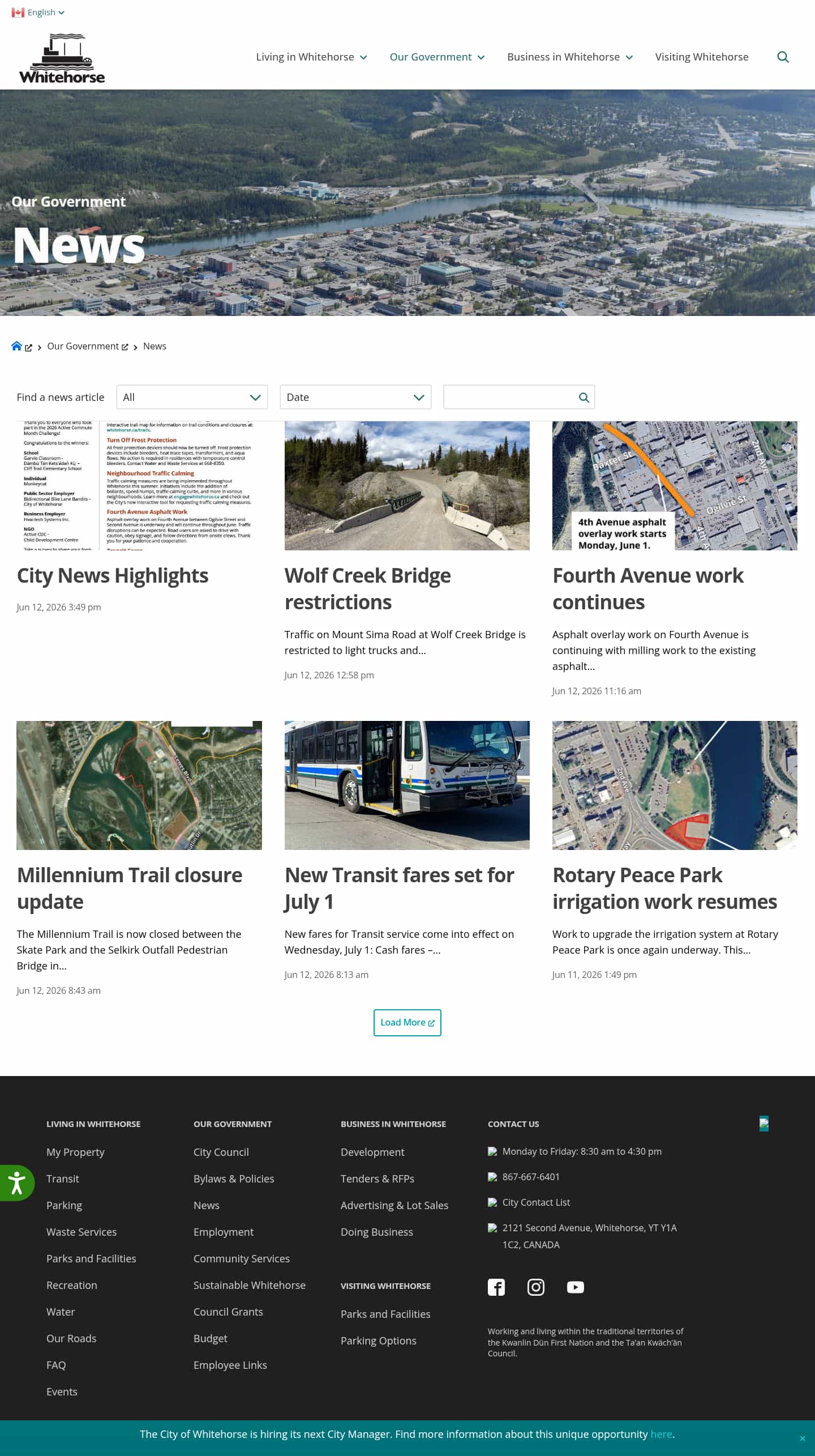Screen dimensions: 815x1456
Task: Open the Visiting Whitehorse menu item
Action: pyautogui.click(x=702, y=57)
